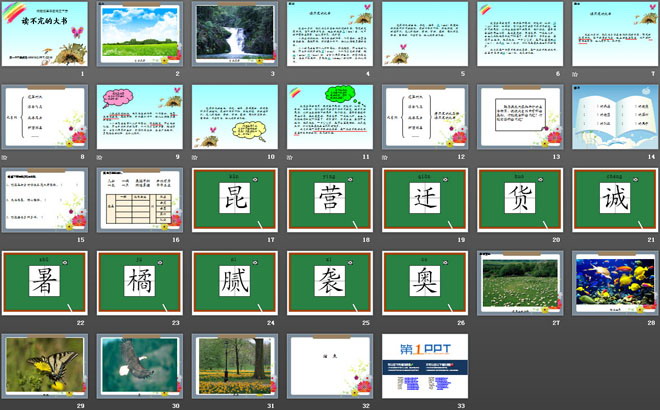Select title slide 1 读不完的大书
This screenshot has height=410, width=660.
(45, 34)
